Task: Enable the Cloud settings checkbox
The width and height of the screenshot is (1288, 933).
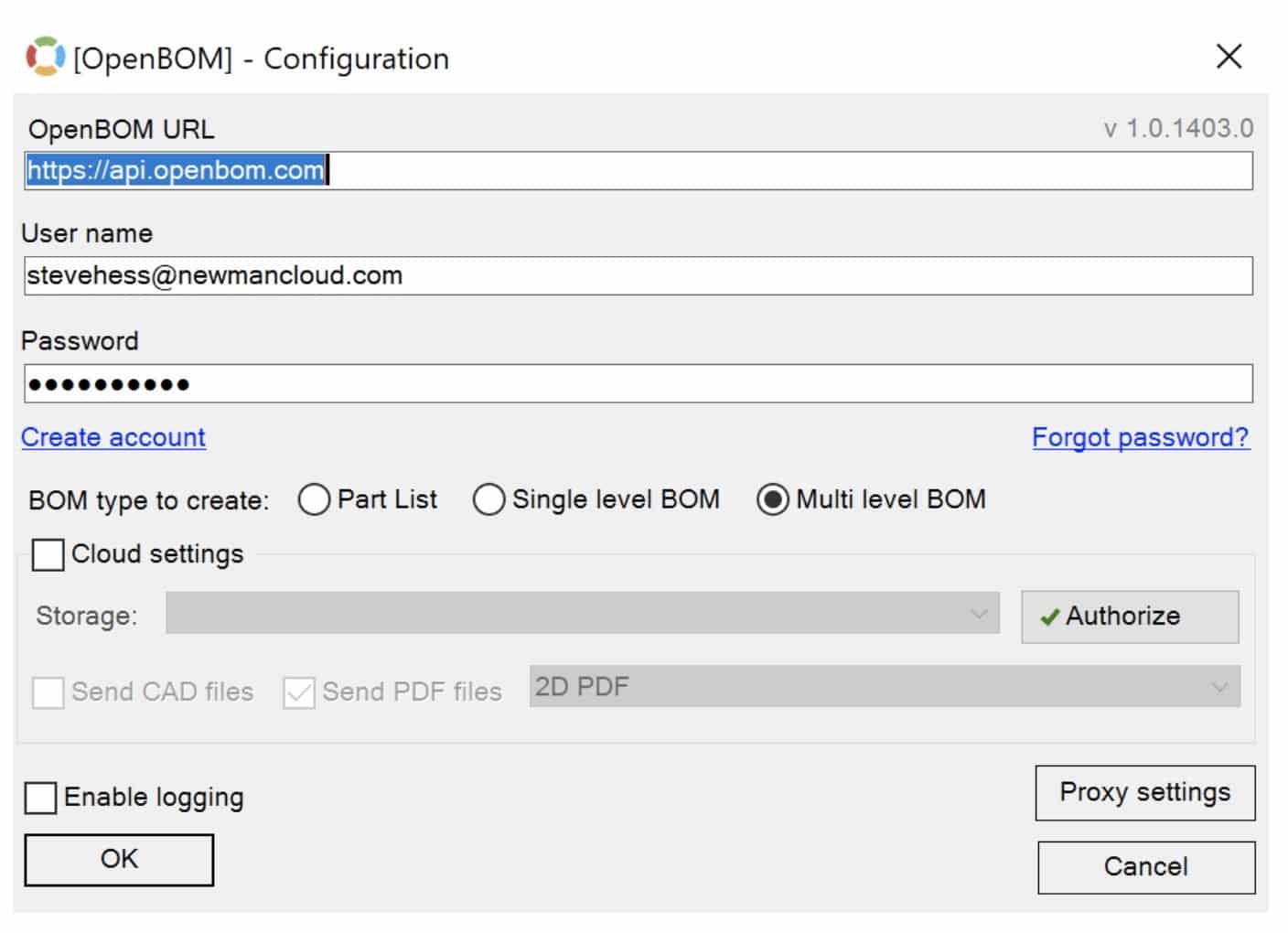Action: [48, 554]
